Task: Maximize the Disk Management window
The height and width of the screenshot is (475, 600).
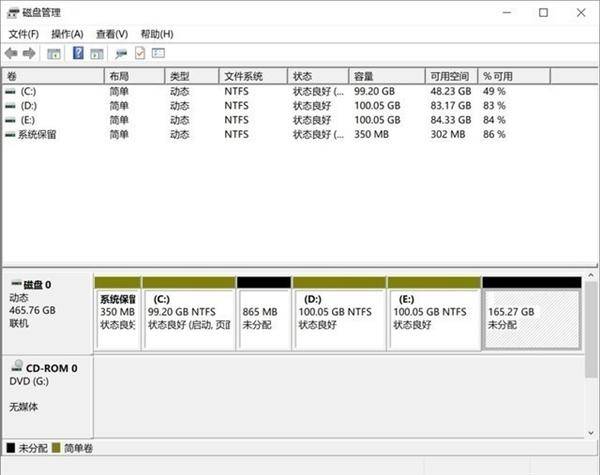Action: point(543,13)
